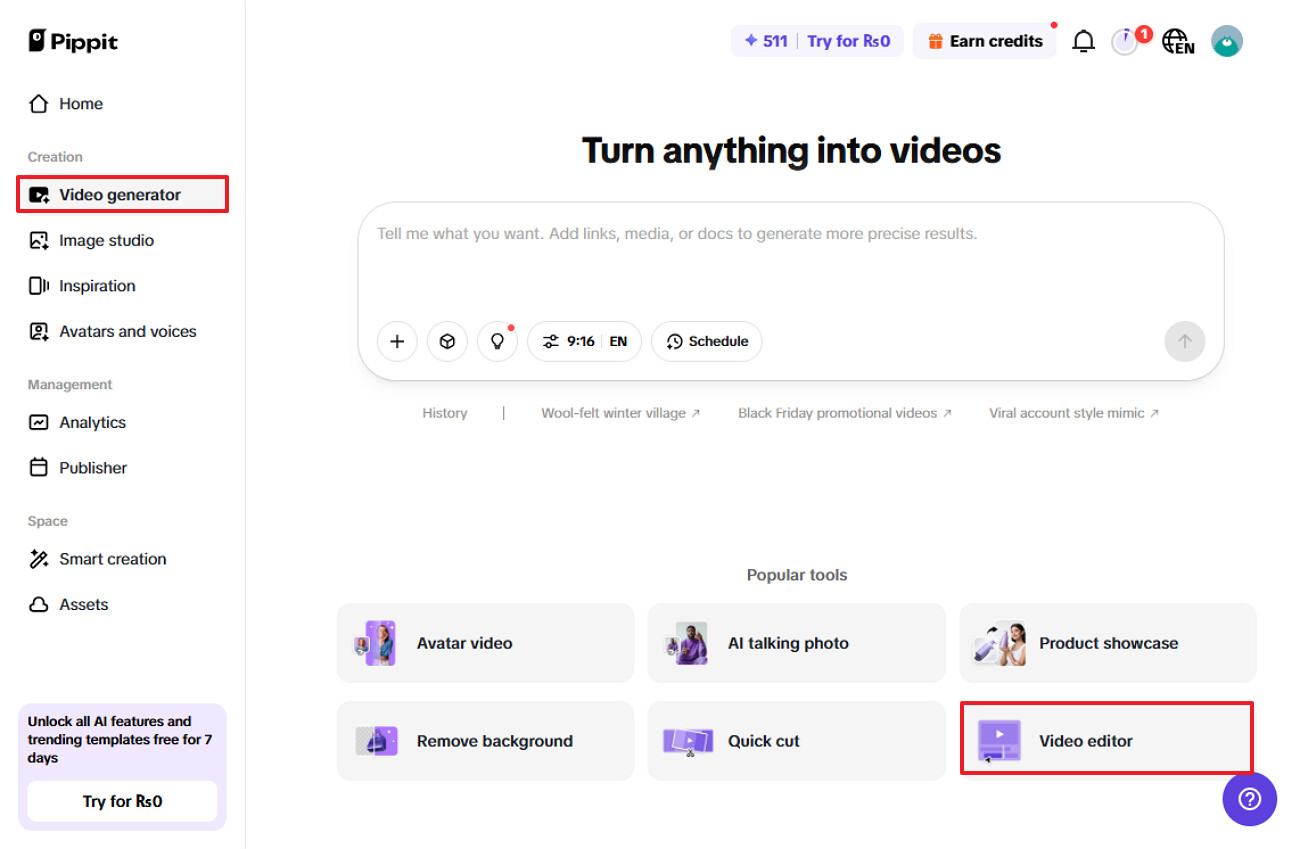Open the notifications bell
1300x849 pixels.
(x=1083, y=41)
